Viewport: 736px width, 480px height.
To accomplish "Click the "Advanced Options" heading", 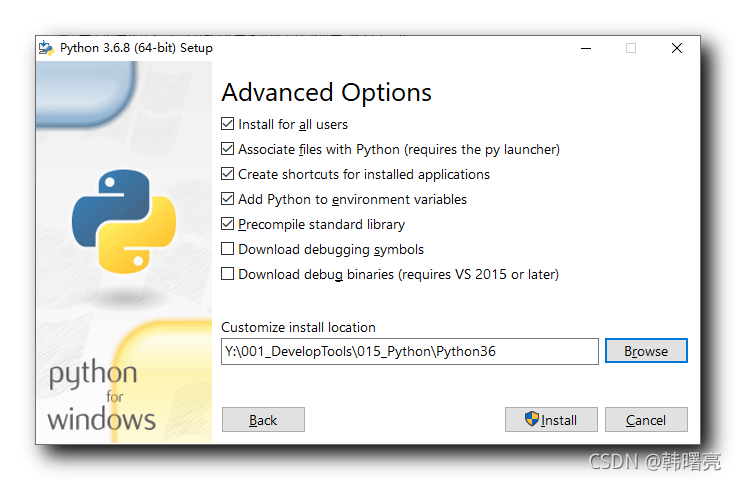I will point(326,92).
